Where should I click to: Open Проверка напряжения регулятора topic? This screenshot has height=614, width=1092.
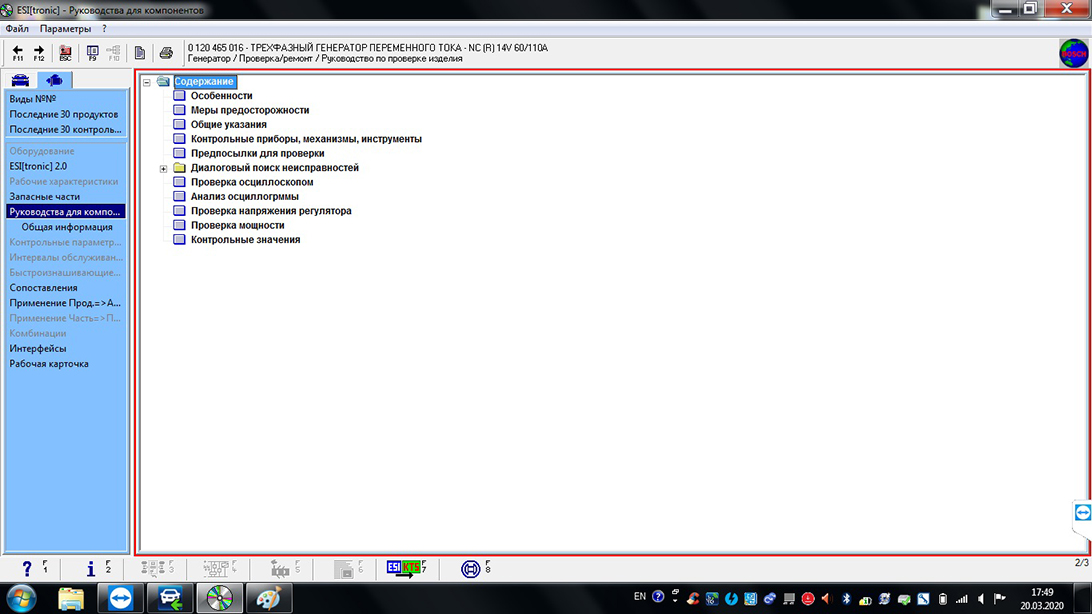click(x=271, y=211)
